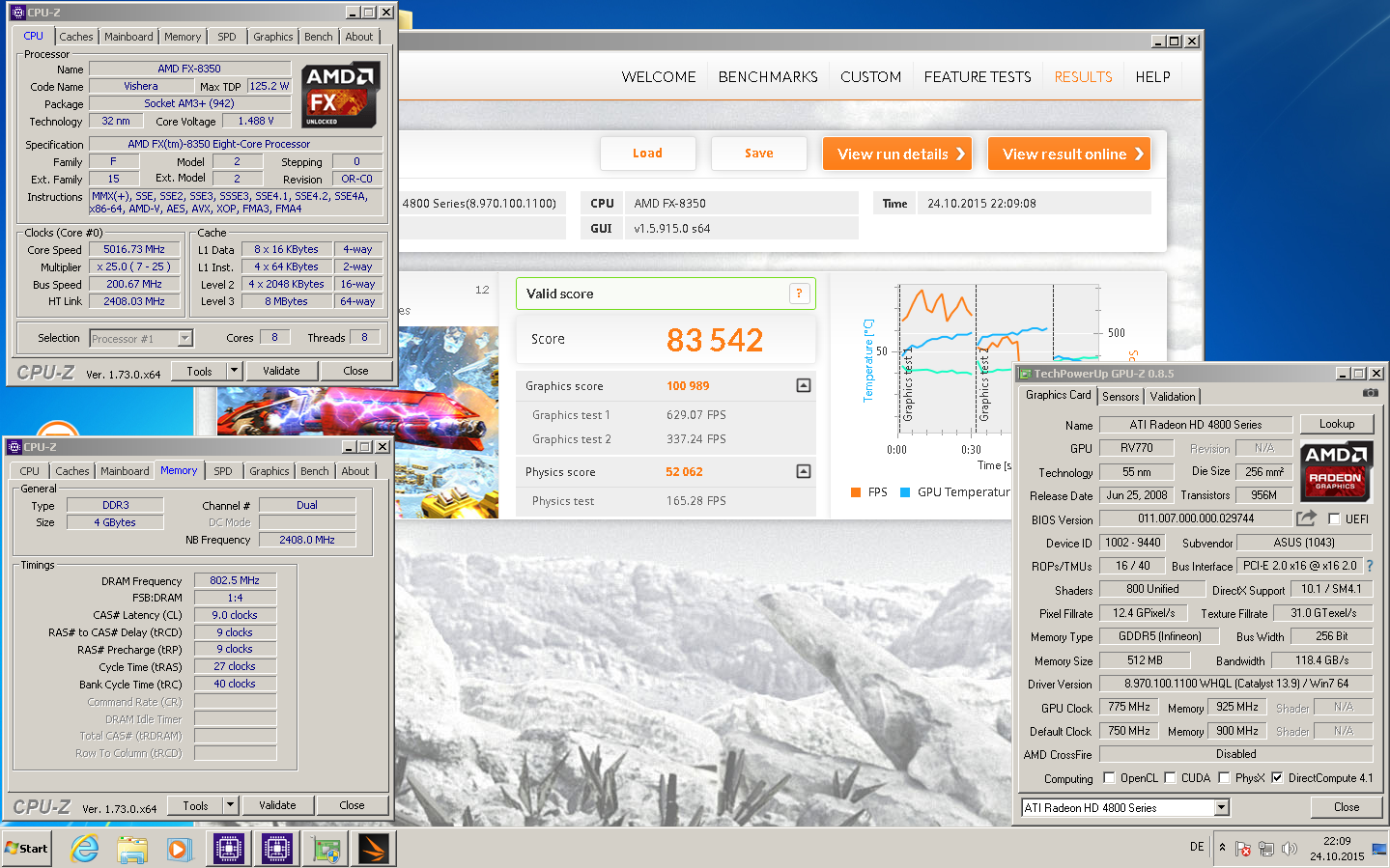Toggle the DirectCompute 4.1 checkbox

1277,777
